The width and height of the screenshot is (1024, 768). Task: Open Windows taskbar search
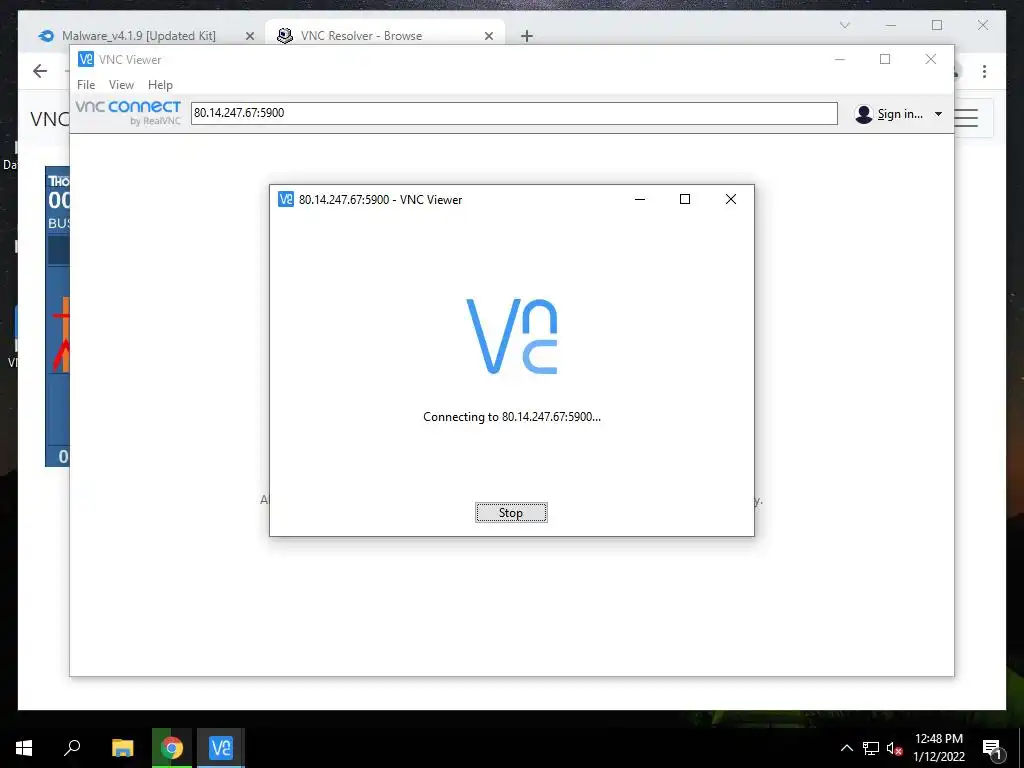(x=72, y=748)
